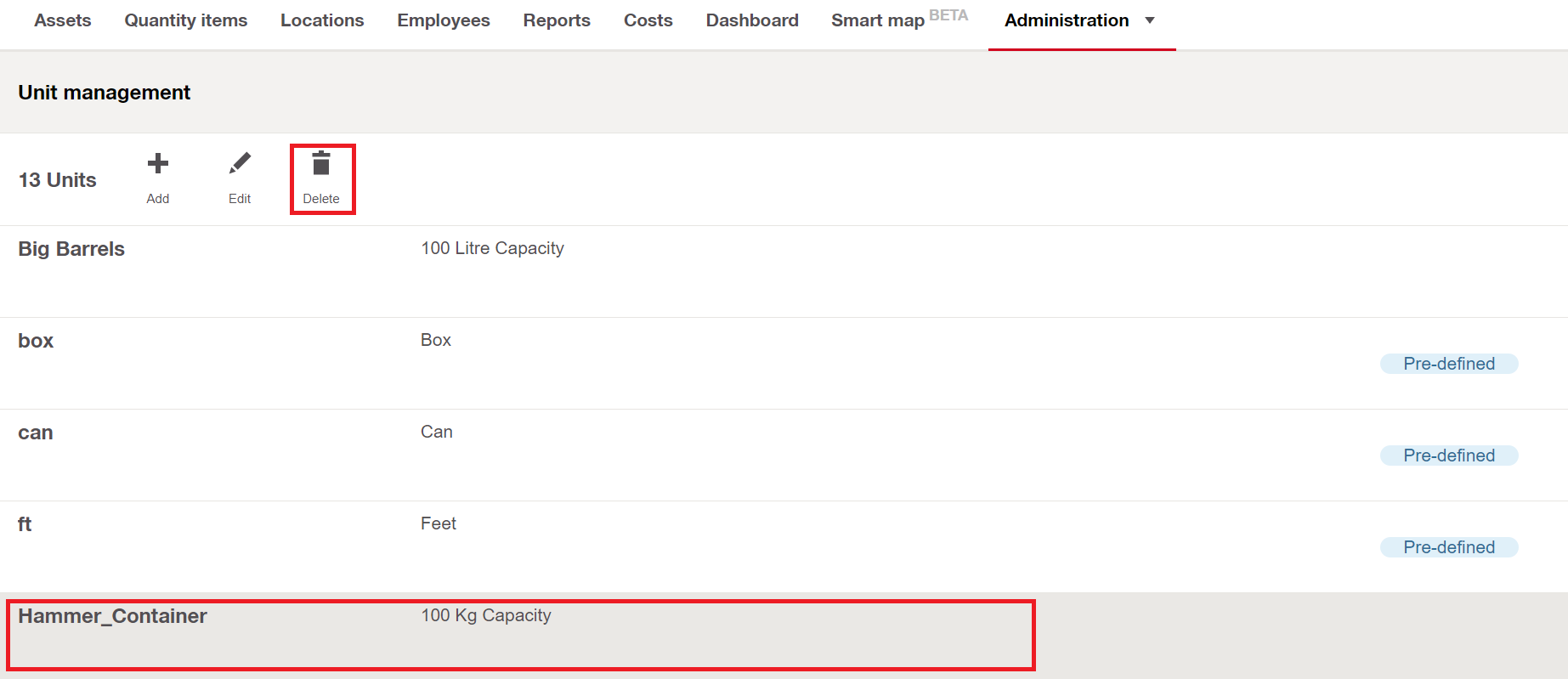Open Smart map BETA tab
This screenshot has width=1568, height=679.
click(899, 20)
